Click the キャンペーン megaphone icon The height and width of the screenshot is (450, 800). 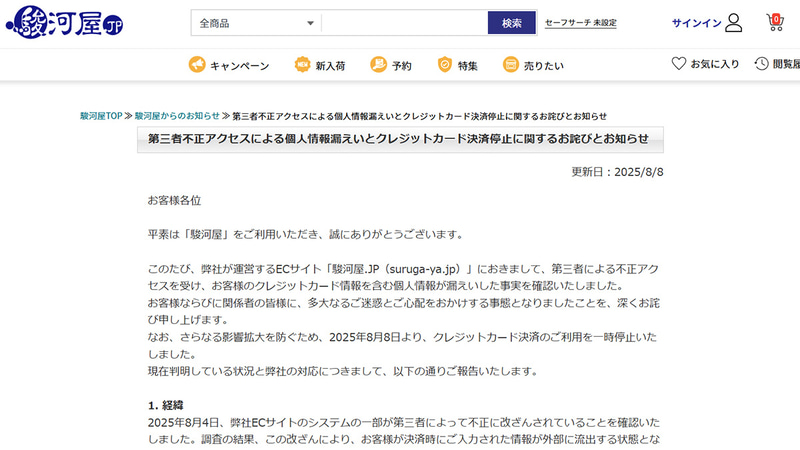coord(197,65)
